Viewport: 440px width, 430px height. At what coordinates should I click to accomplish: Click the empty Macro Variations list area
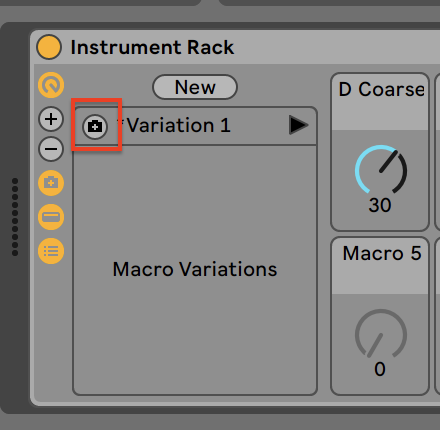pyautogui.click(x=195, y=269)
